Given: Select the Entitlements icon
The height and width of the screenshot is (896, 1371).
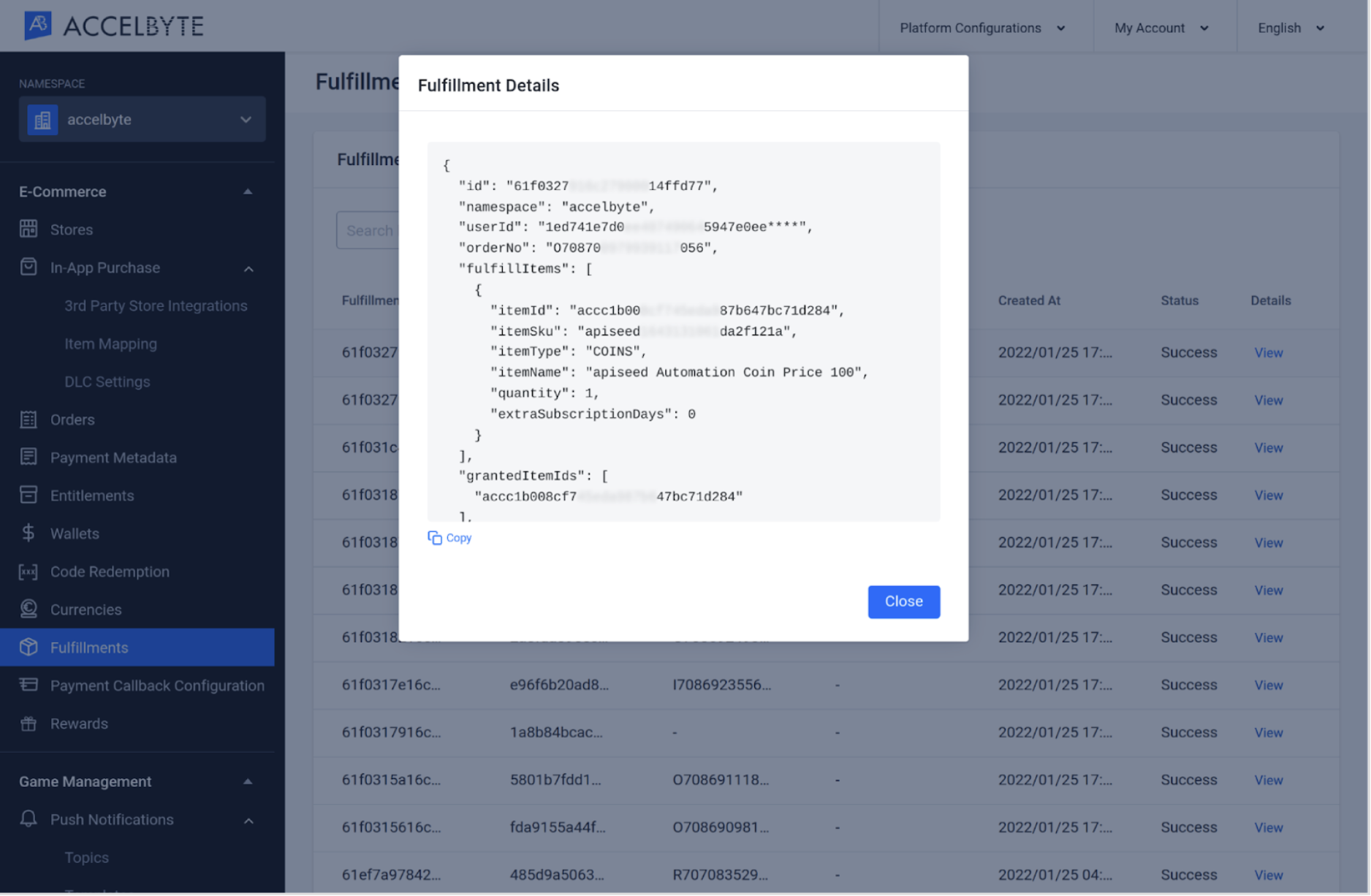Looking at the screenshot, I should coord(29,495).
